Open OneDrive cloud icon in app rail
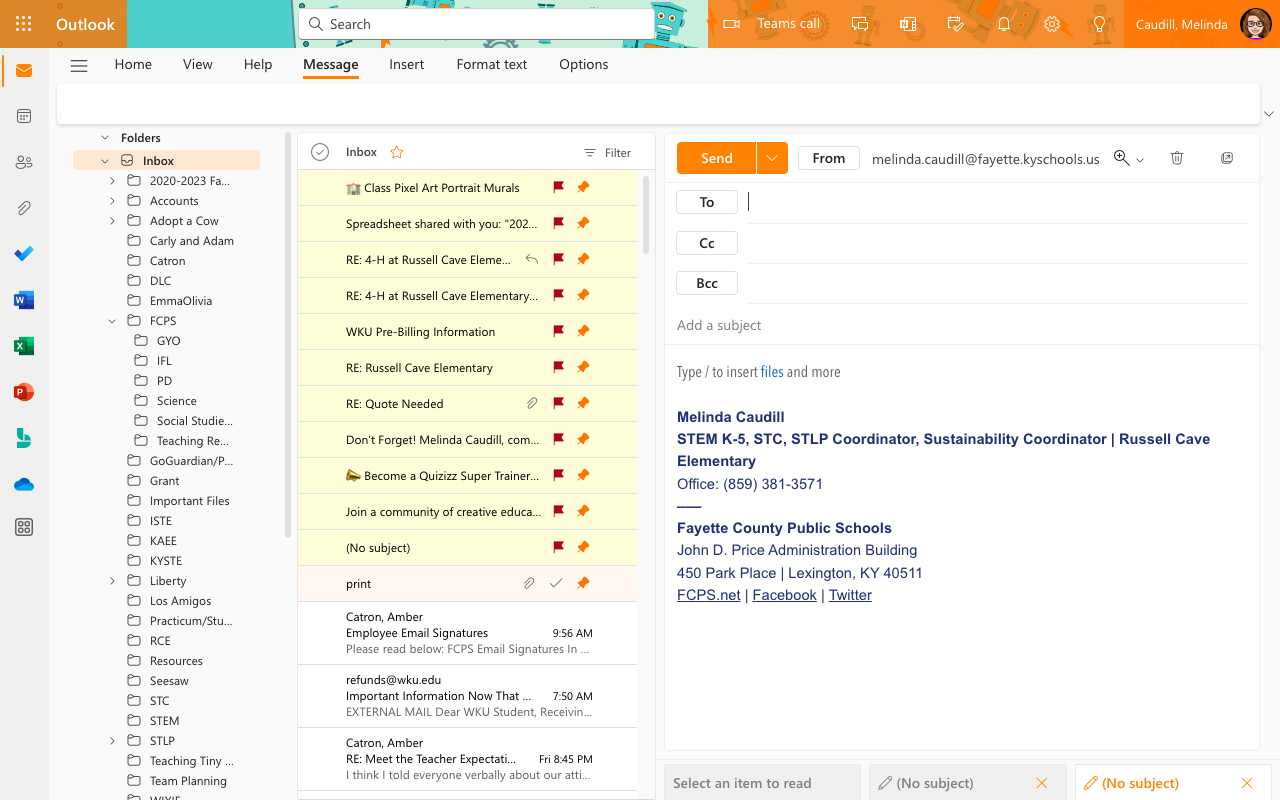This screenshot has height=800, width=1280. (x=24, y=485)
